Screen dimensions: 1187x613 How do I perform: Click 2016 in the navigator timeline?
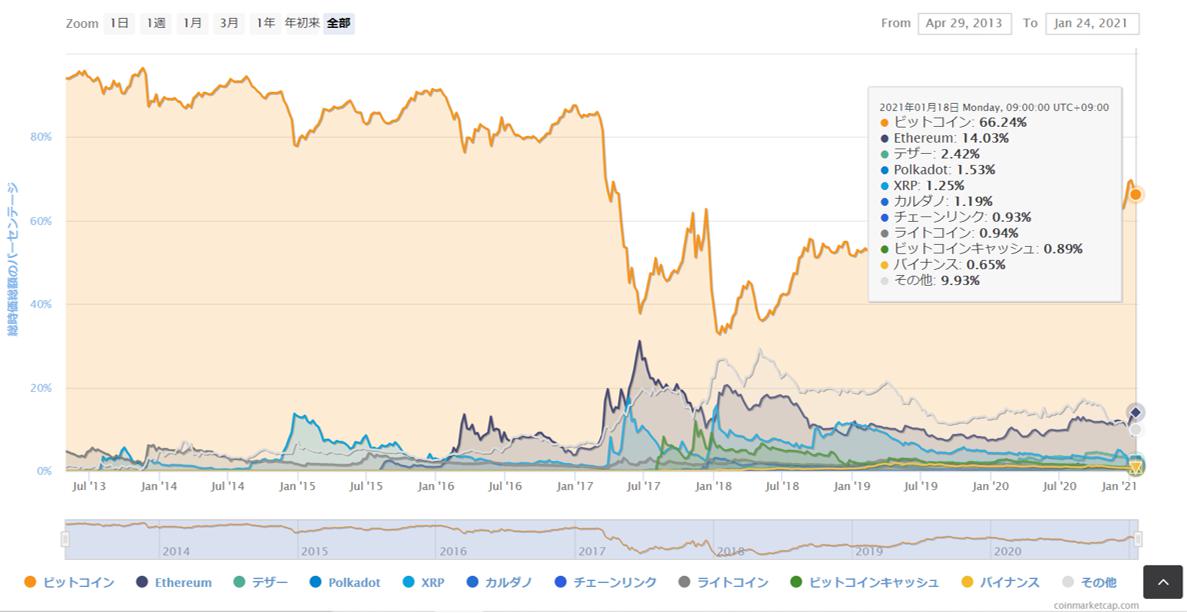[x=453, y=552]
